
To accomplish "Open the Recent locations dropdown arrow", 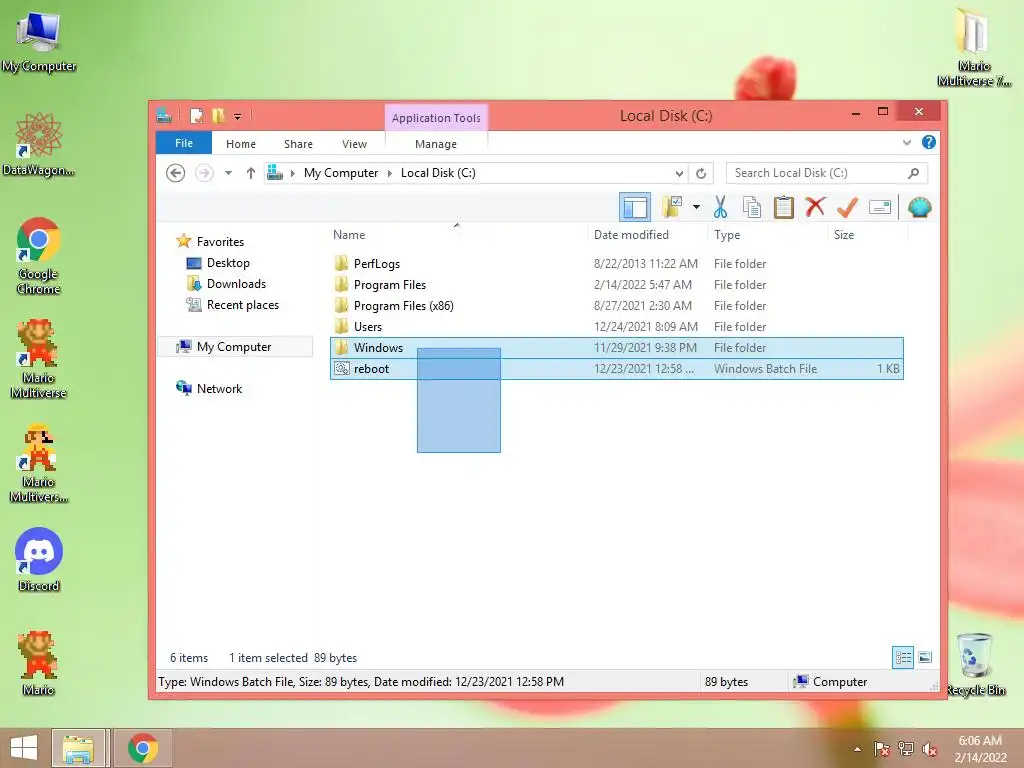I will (229, 173).
